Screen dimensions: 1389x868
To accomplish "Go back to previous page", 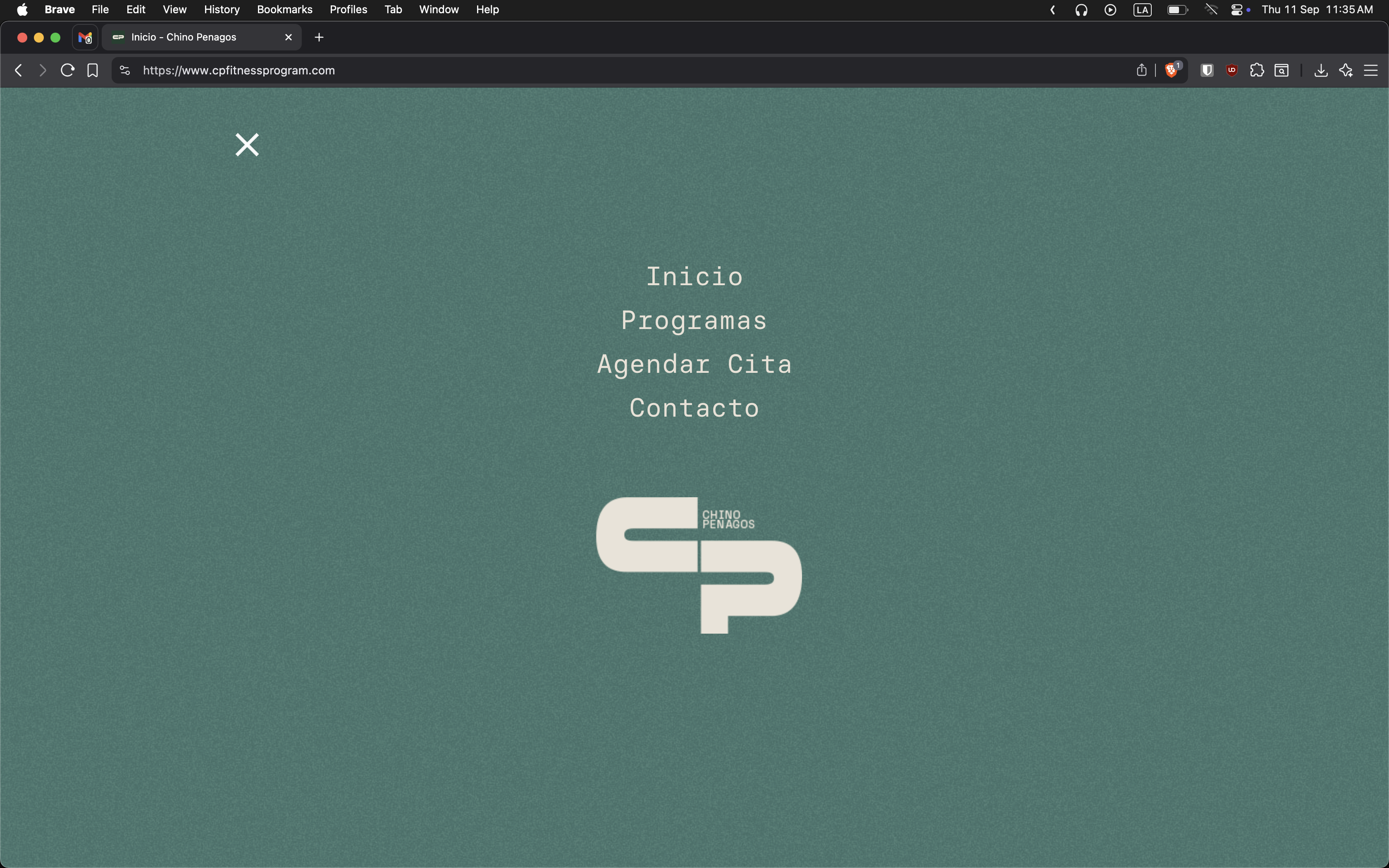I will tap(18, 70).
